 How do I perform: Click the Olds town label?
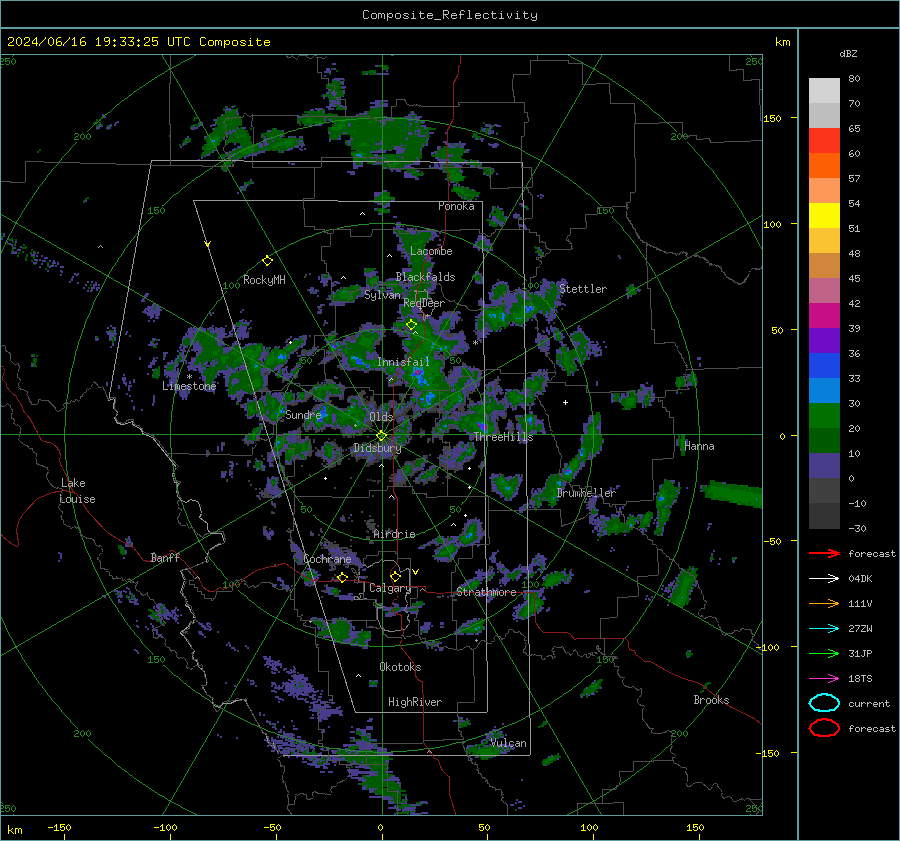coord(381,416)
